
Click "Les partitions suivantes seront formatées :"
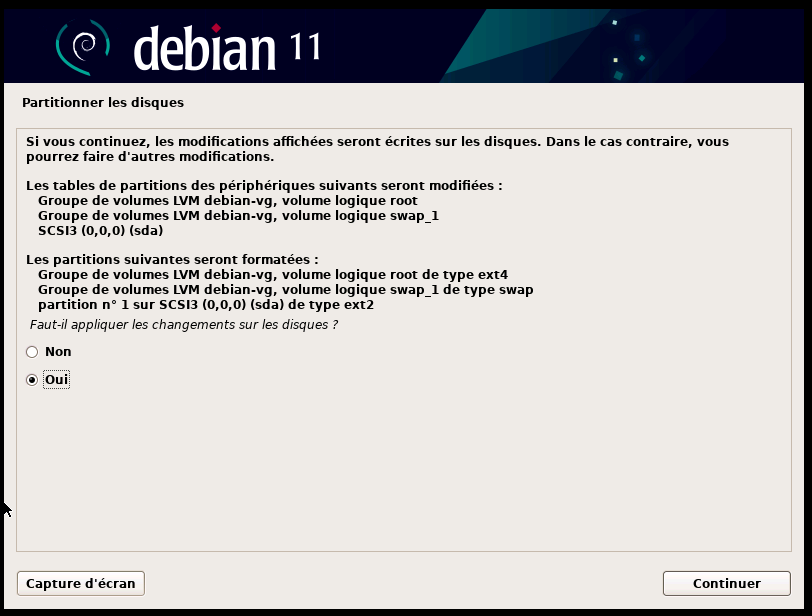172,259
